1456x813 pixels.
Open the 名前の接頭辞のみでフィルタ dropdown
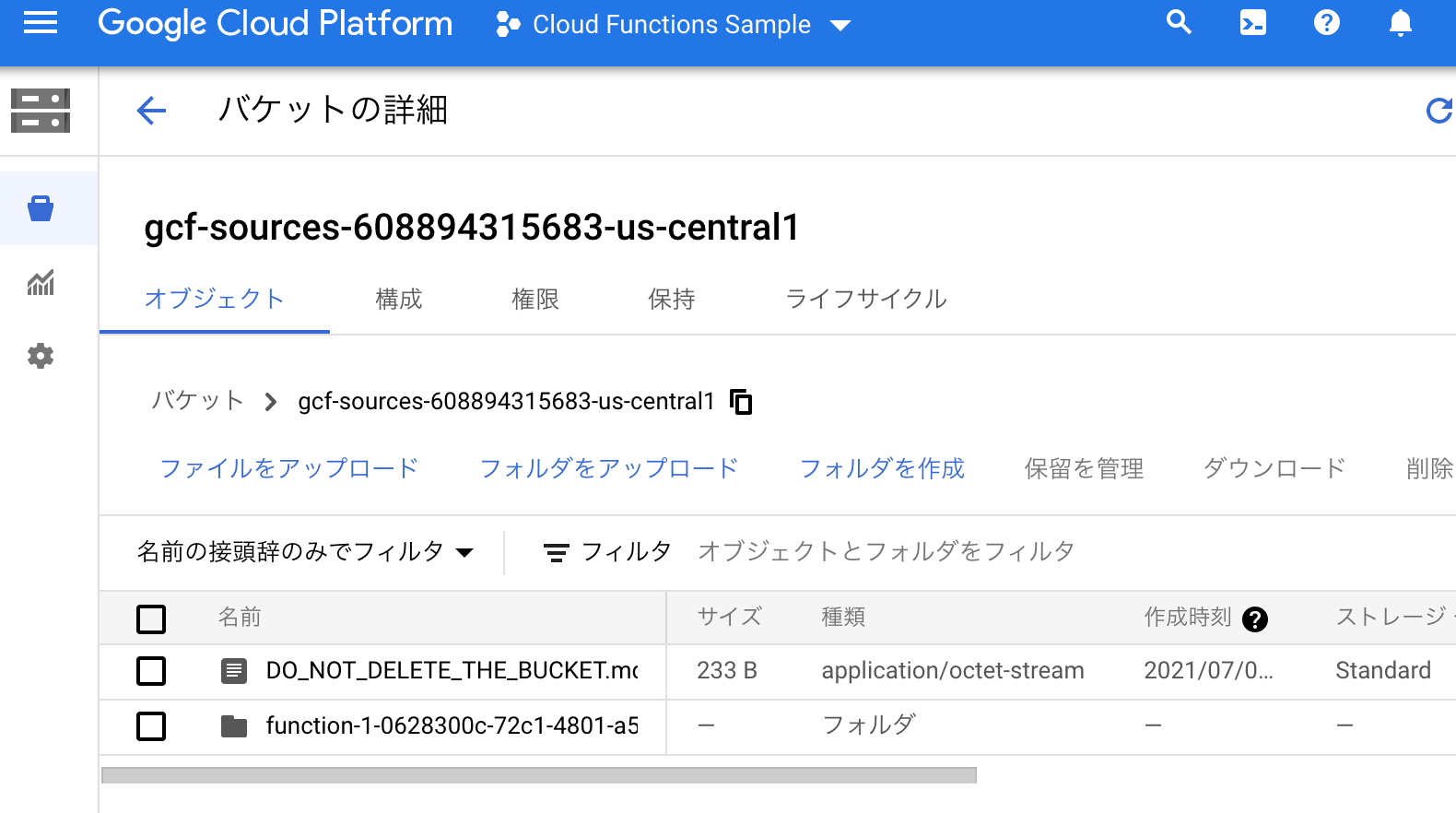(x=305, y=551)
